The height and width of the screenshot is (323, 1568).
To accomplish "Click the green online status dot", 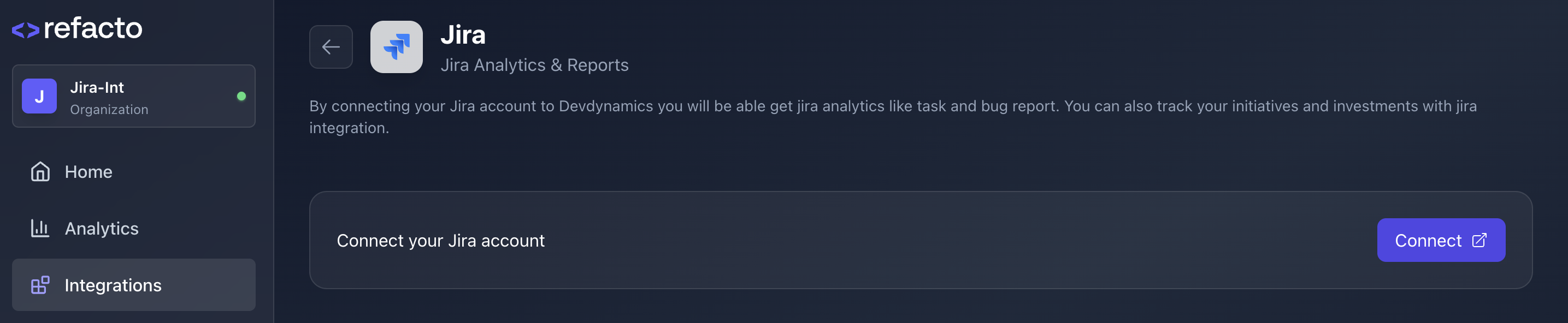I will [x=241, y=95].
